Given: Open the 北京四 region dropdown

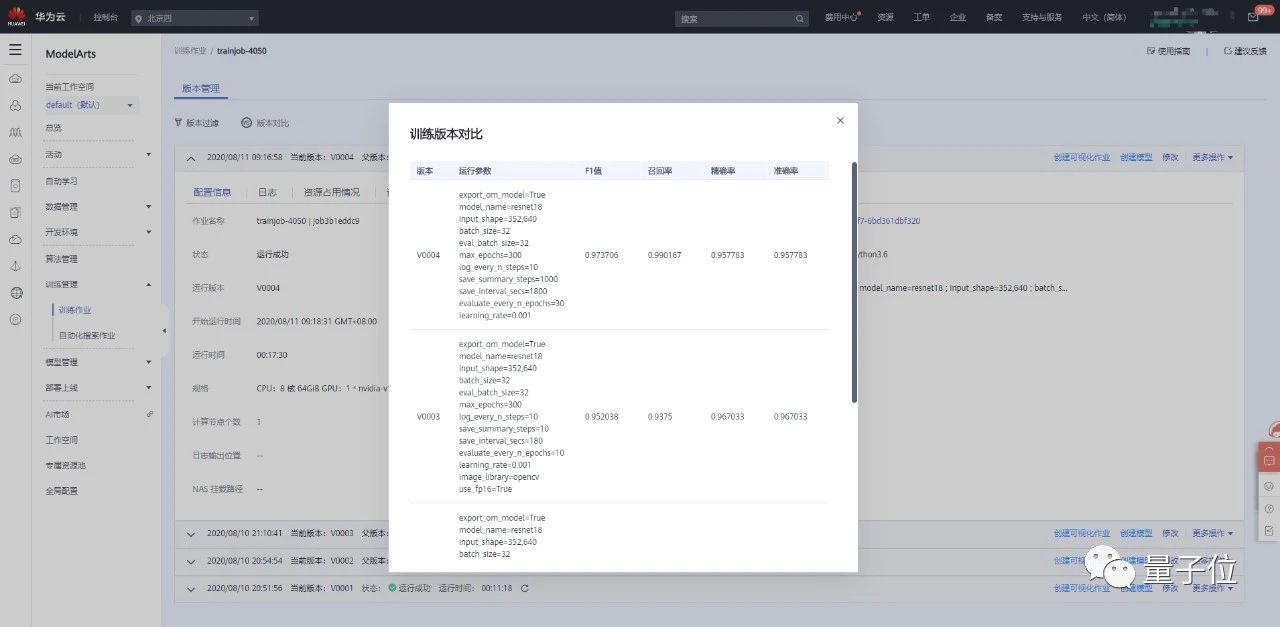Looking at the screenshot, I should (x=194, y=18).
